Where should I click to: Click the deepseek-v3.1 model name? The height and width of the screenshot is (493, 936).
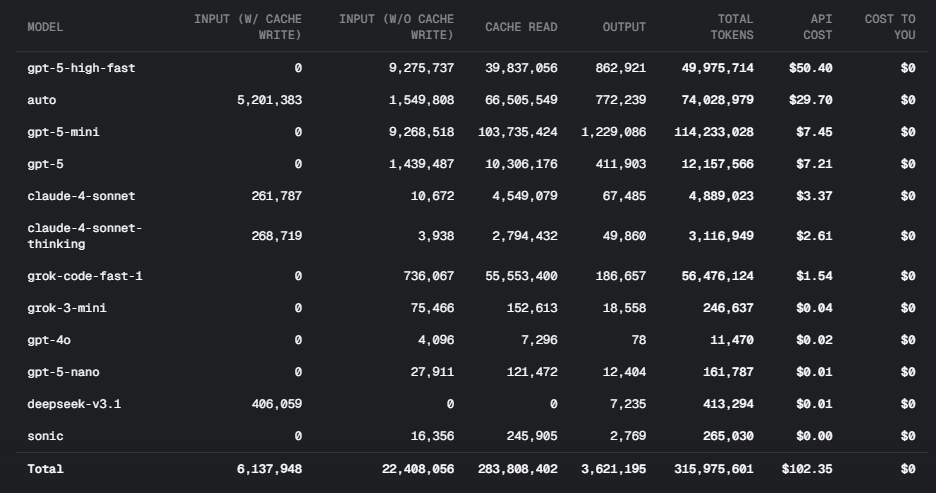(x=74, y=404)
